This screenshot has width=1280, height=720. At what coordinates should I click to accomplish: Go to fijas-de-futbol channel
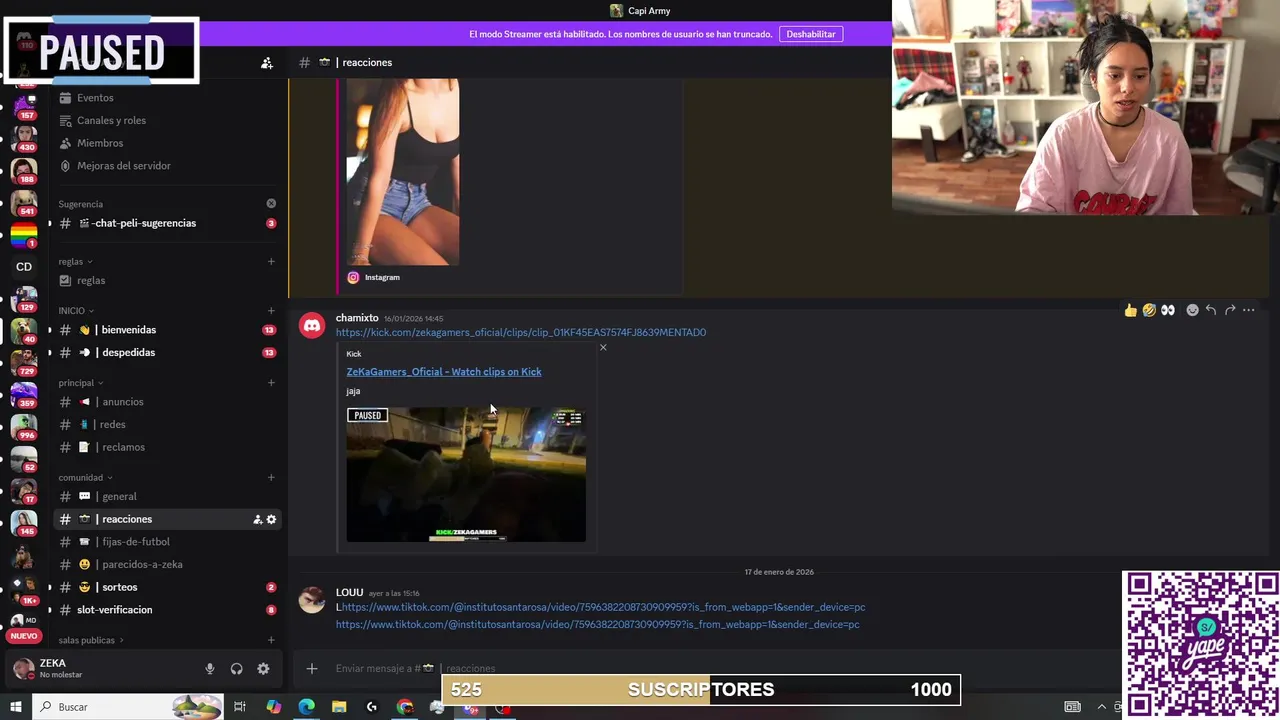click(166, 542)
